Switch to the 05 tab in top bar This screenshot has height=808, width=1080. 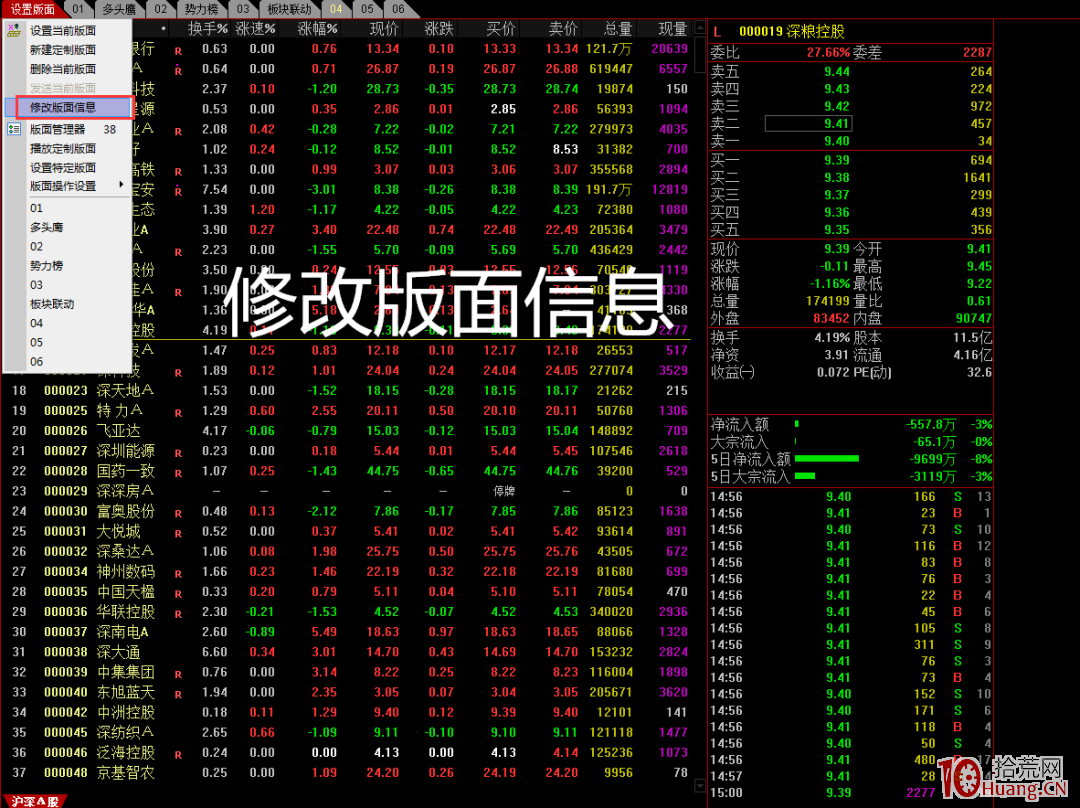coord(368,9)
